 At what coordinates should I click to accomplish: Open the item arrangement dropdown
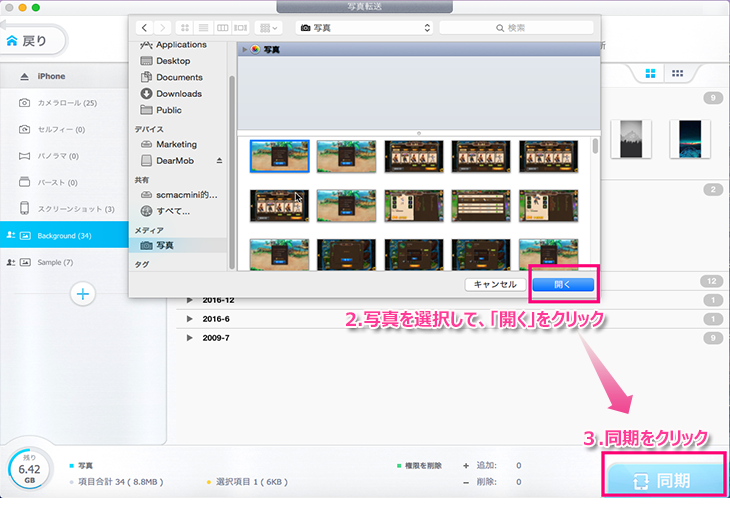coord(268,28)
